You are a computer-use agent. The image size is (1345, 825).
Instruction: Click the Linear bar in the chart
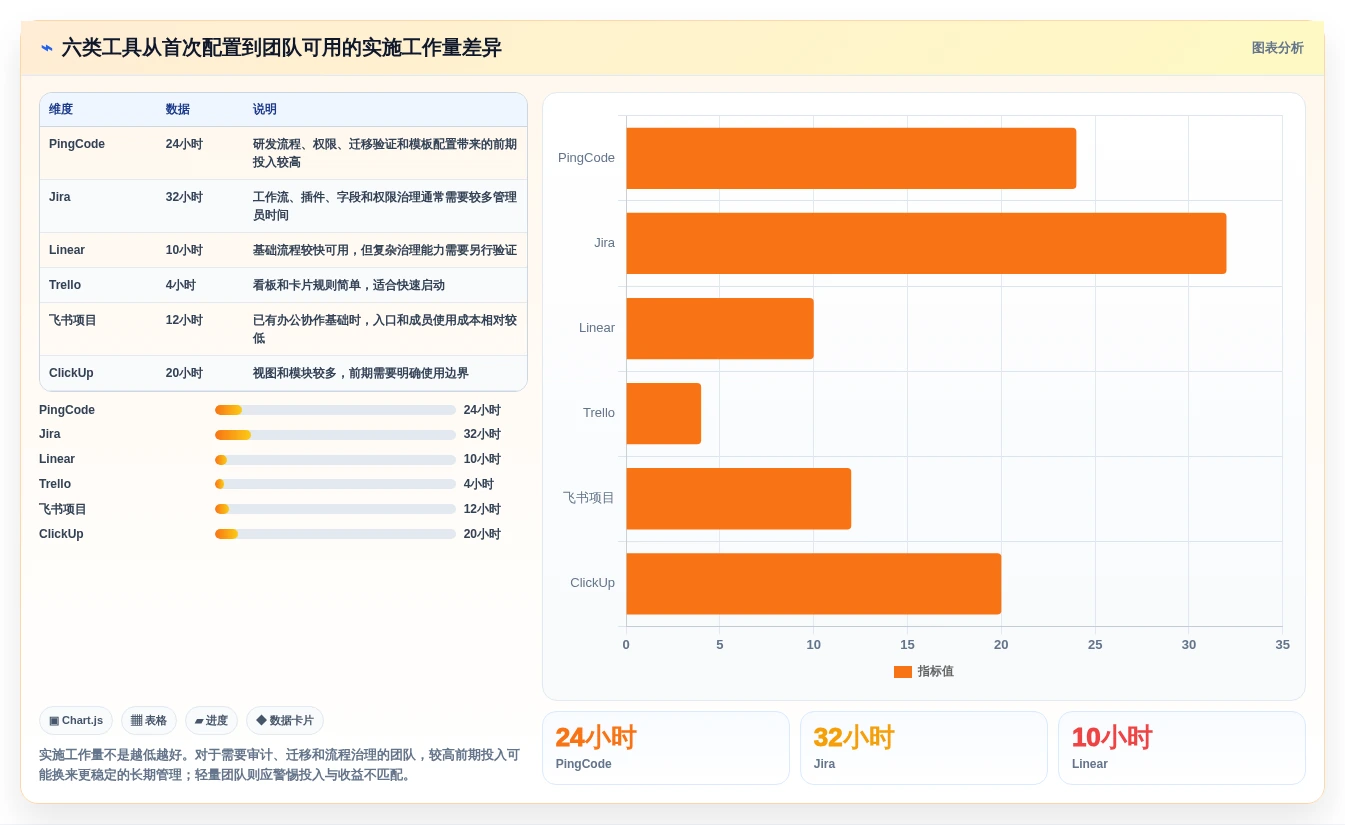click(720, 328)
